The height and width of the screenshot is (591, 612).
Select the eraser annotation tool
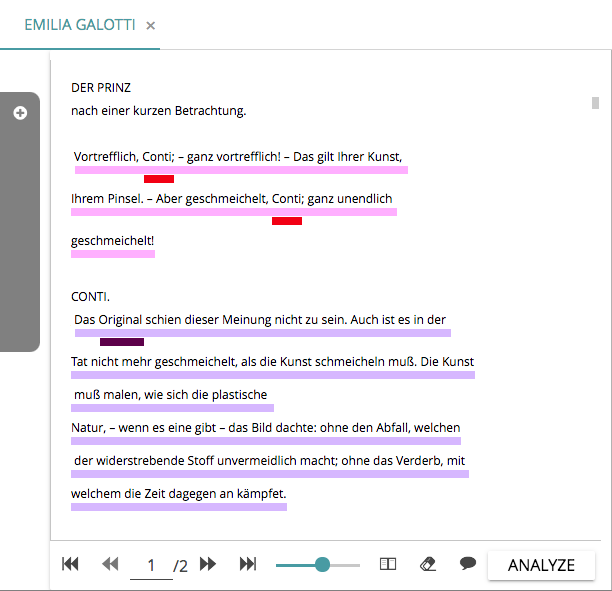[428, 564]
